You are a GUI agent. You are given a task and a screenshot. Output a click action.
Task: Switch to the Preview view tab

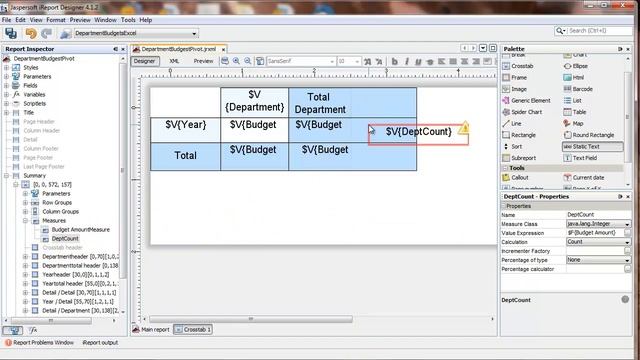coord(203,61)
